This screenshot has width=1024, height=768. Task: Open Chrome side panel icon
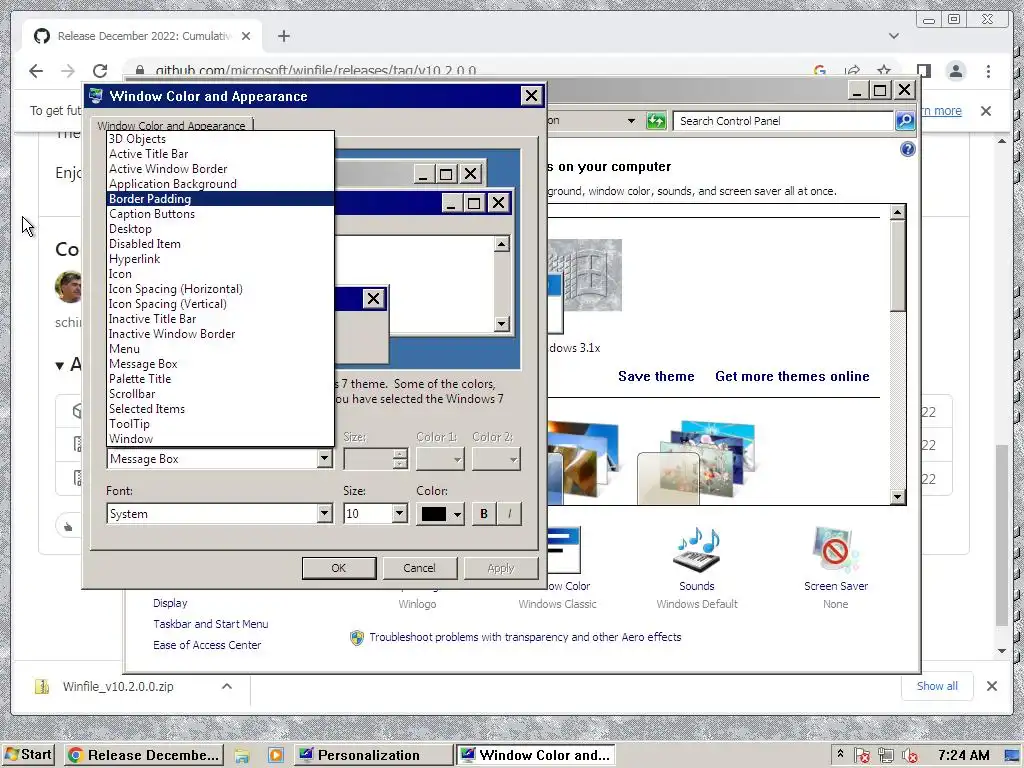point(923,71)
